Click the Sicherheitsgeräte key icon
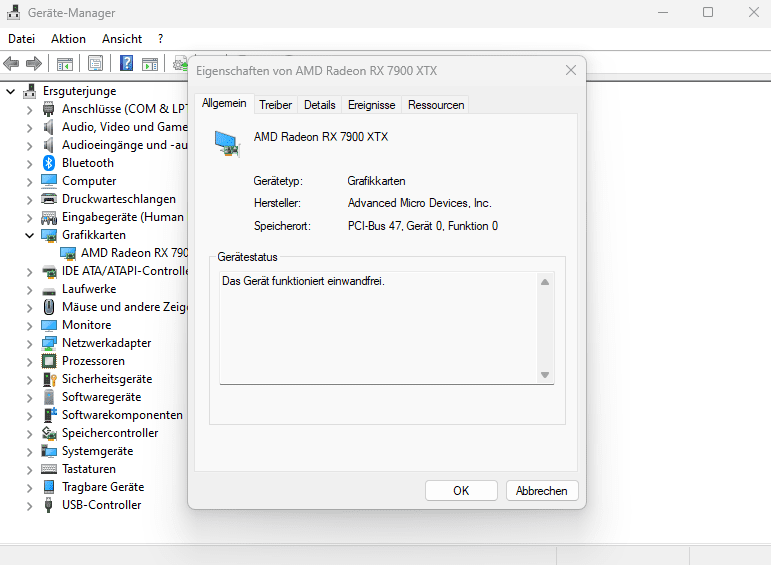The image size is (771, 565). tap(50, 379)
